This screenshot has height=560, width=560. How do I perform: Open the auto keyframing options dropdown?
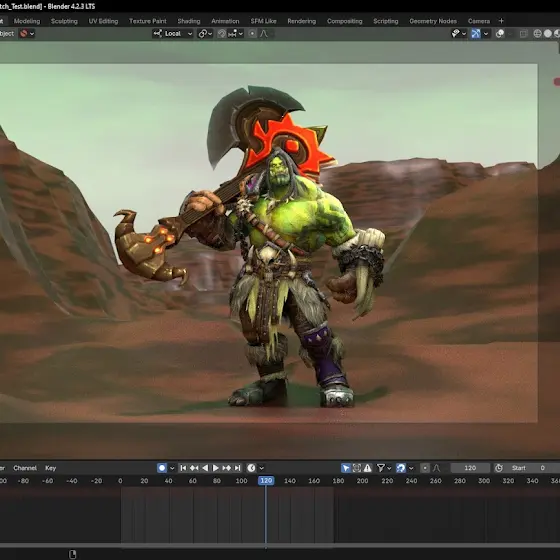[172, 468]
